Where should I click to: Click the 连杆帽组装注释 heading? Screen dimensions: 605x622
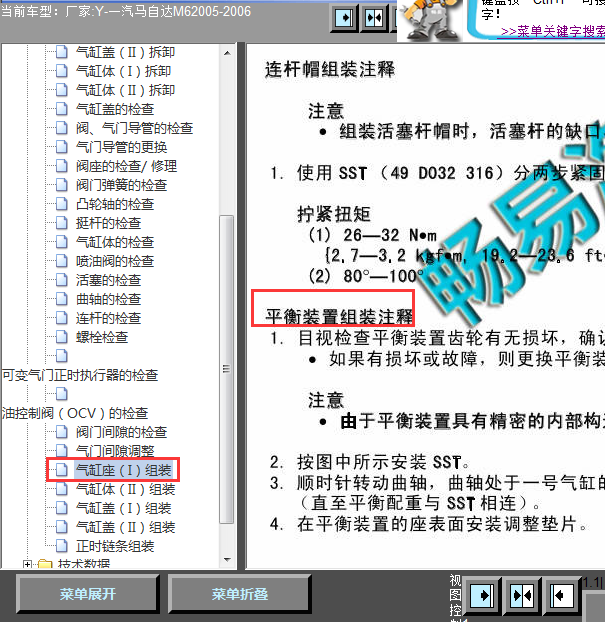click(330, 69)
